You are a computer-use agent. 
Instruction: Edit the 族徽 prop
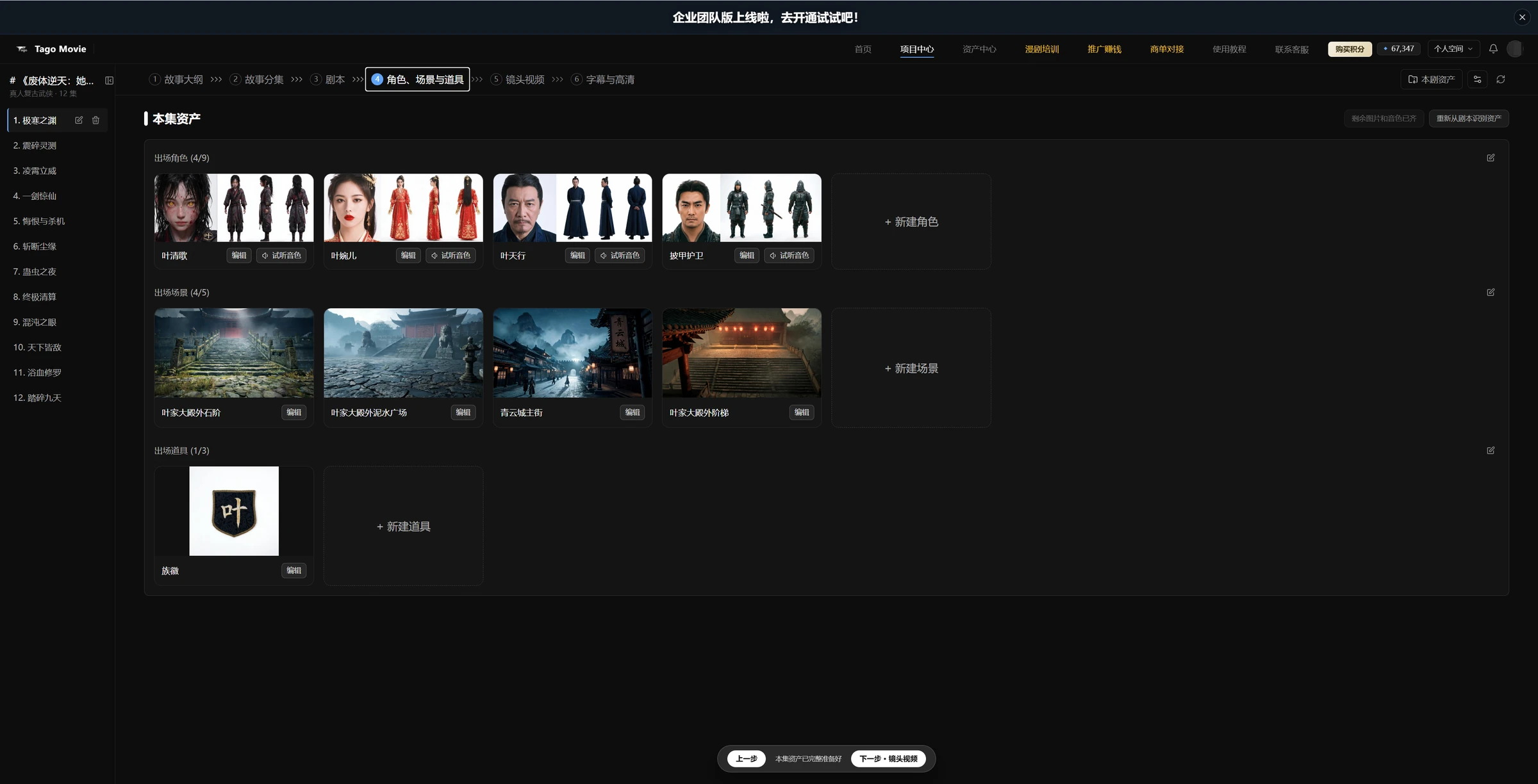coord(294,571)
